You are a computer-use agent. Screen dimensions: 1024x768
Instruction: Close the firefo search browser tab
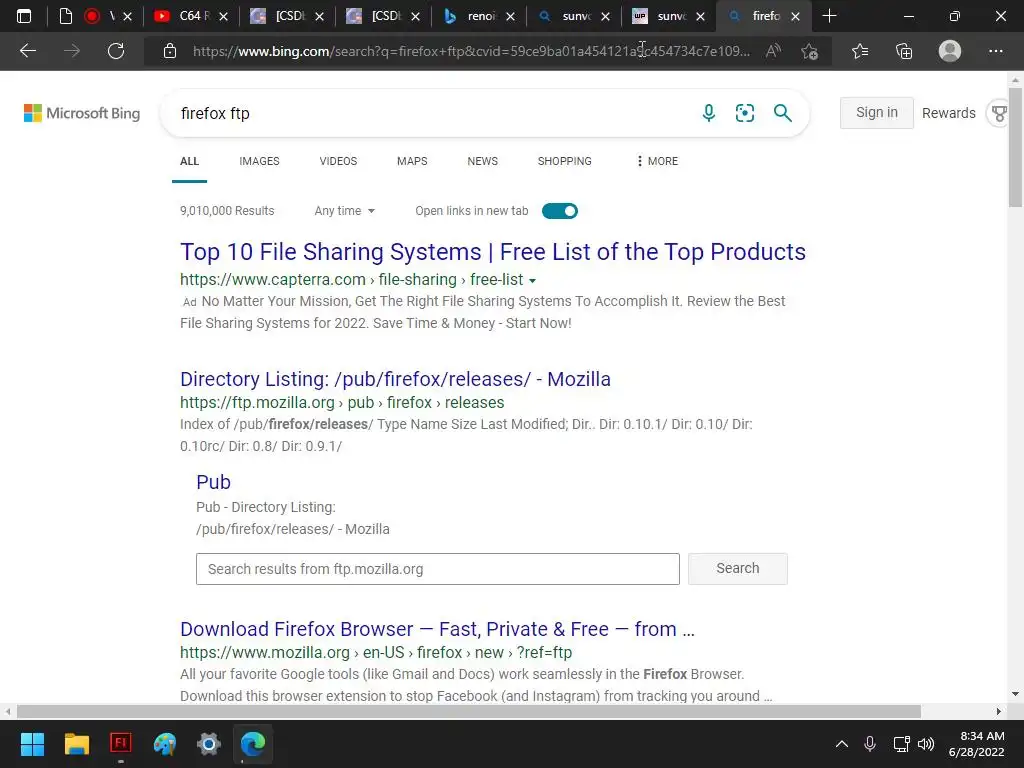point(795,16)
